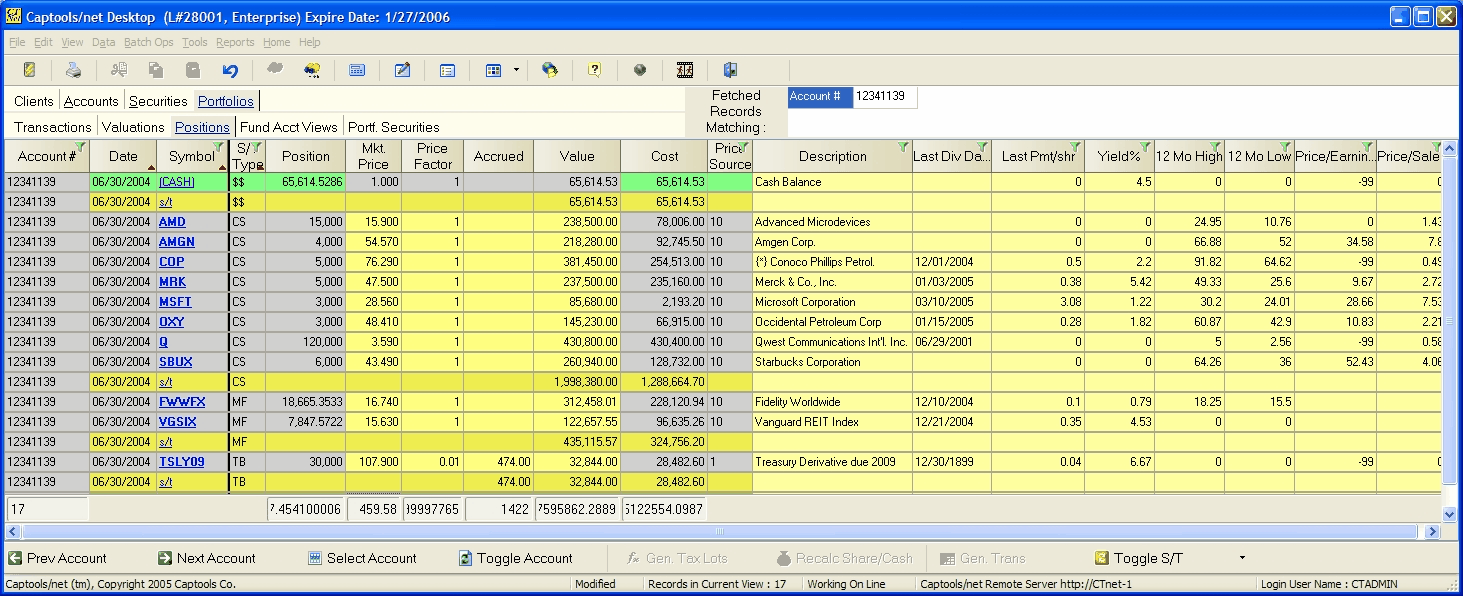The image size is (1463, 596).
Task: Click the exit door icon in toolbar
Action: point(730,70)
